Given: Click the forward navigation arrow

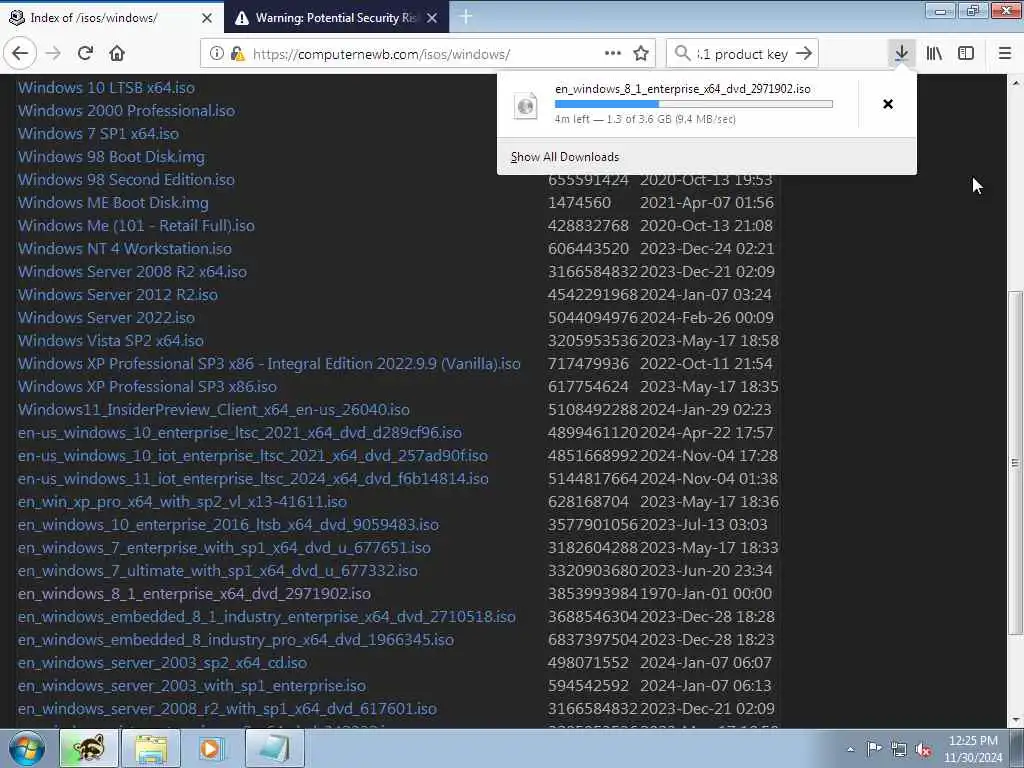Looking at the screenshot, I should (54, 54).
